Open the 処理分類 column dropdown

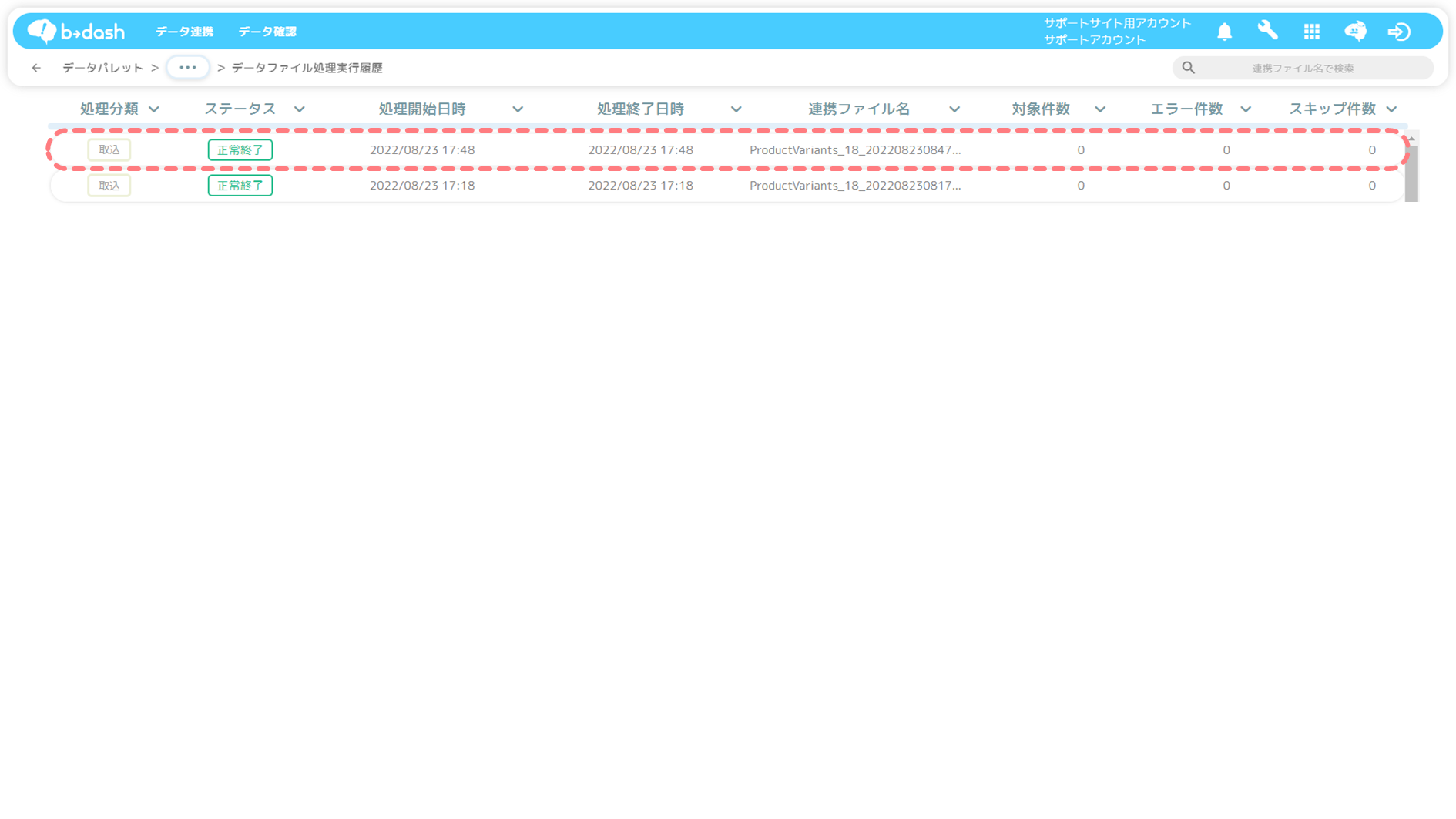(154, 109)
